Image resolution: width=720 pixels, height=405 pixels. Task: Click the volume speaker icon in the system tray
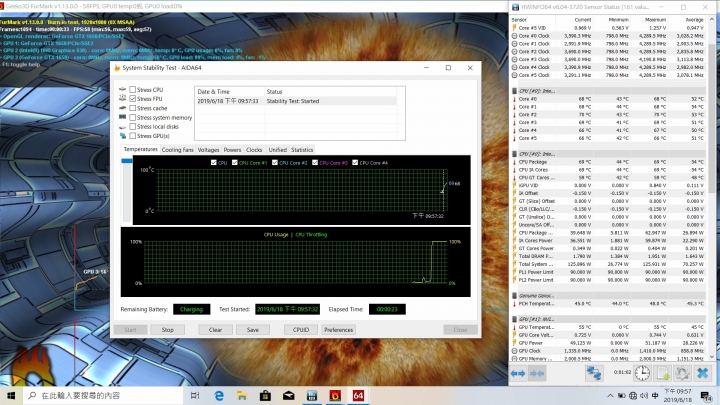[644, 395]
